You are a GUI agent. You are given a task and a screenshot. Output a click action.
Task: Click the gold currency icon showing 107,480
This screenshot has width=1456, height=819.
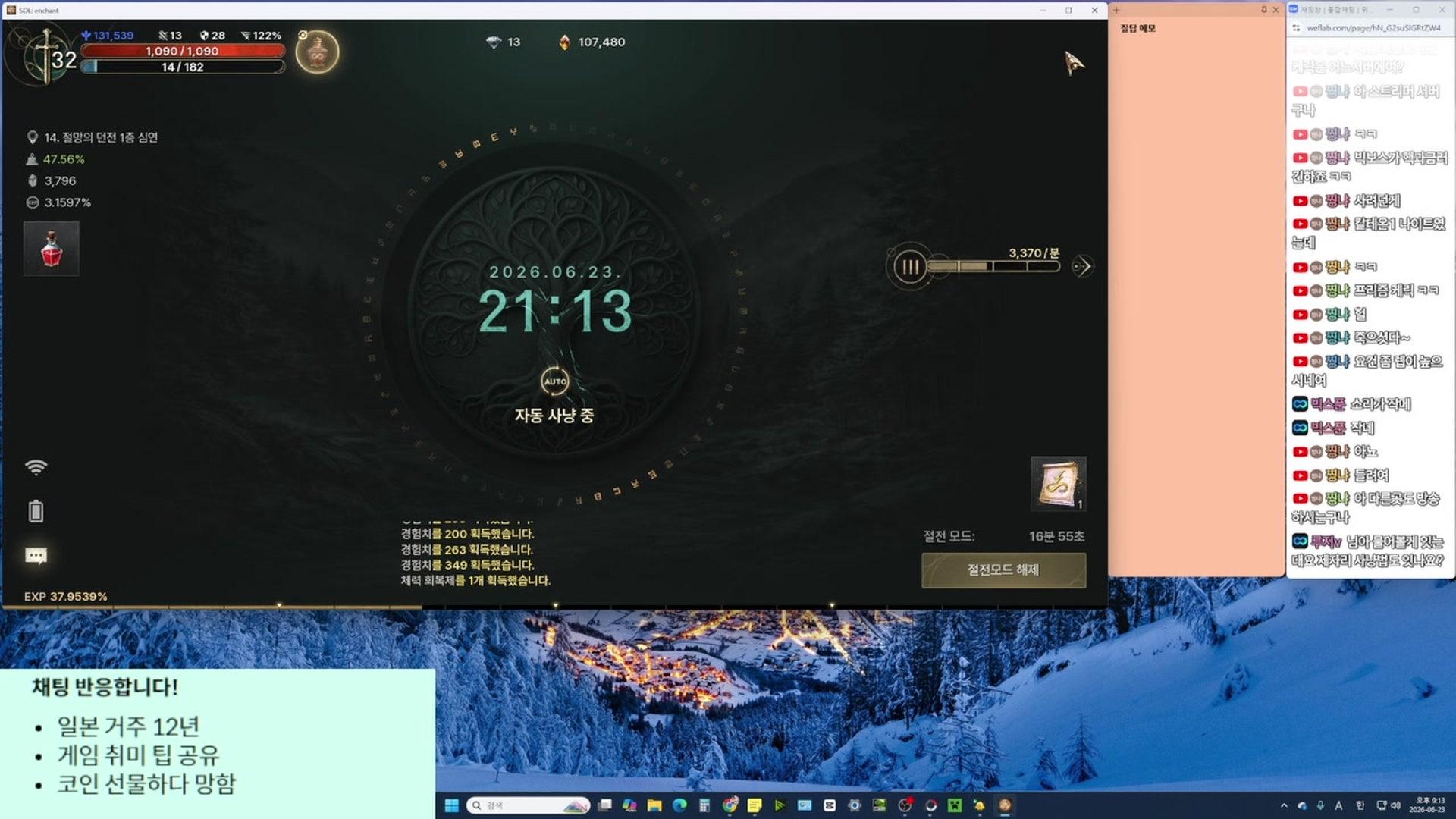(565, 42)
